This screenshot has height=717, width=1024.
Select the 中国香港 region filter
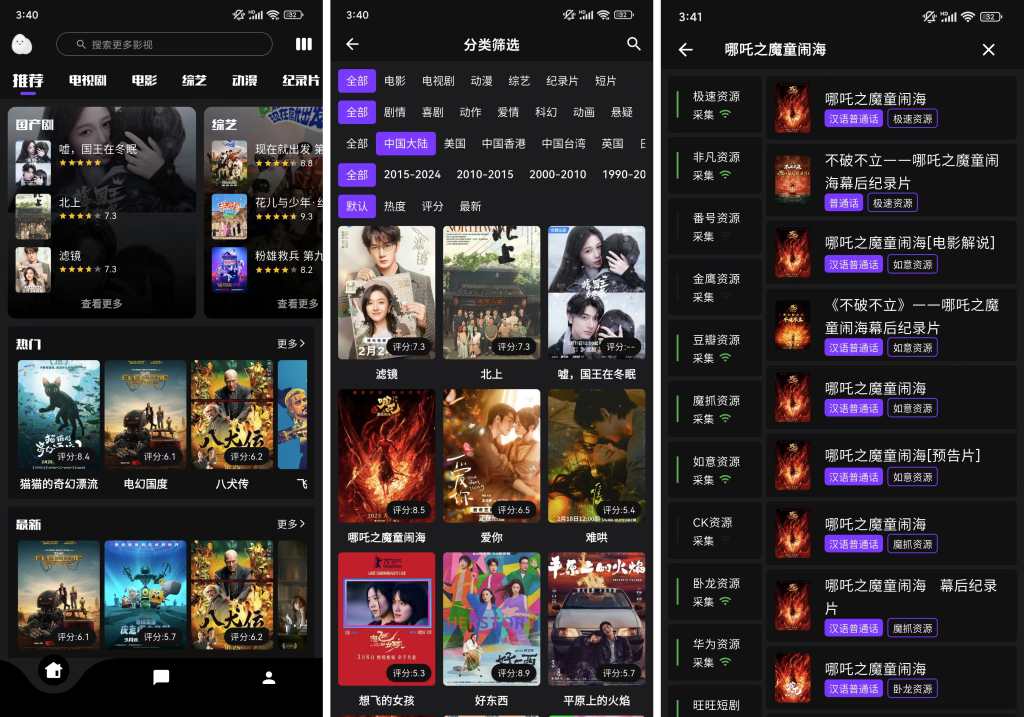pyautogui.click(x=504, y=144)
